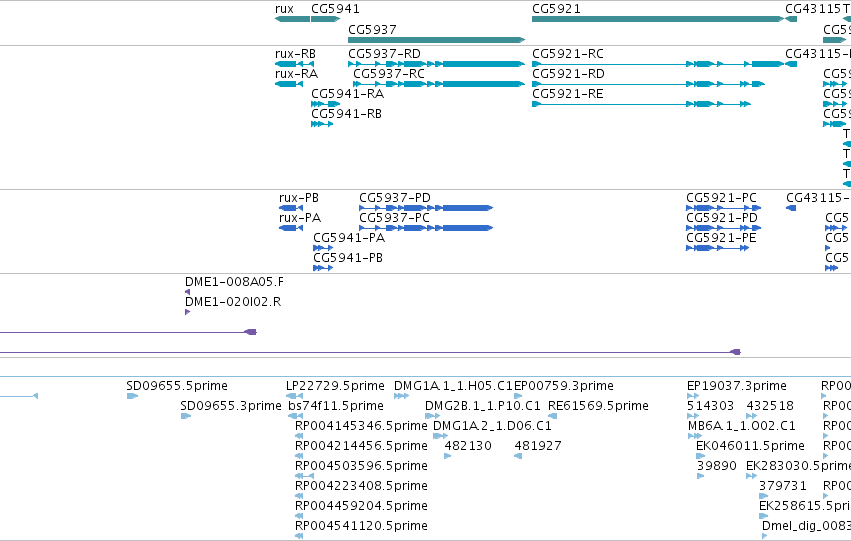The image size is (851, 541).
Task: Select the 482130 feature label
Action: tap(468, 446)
